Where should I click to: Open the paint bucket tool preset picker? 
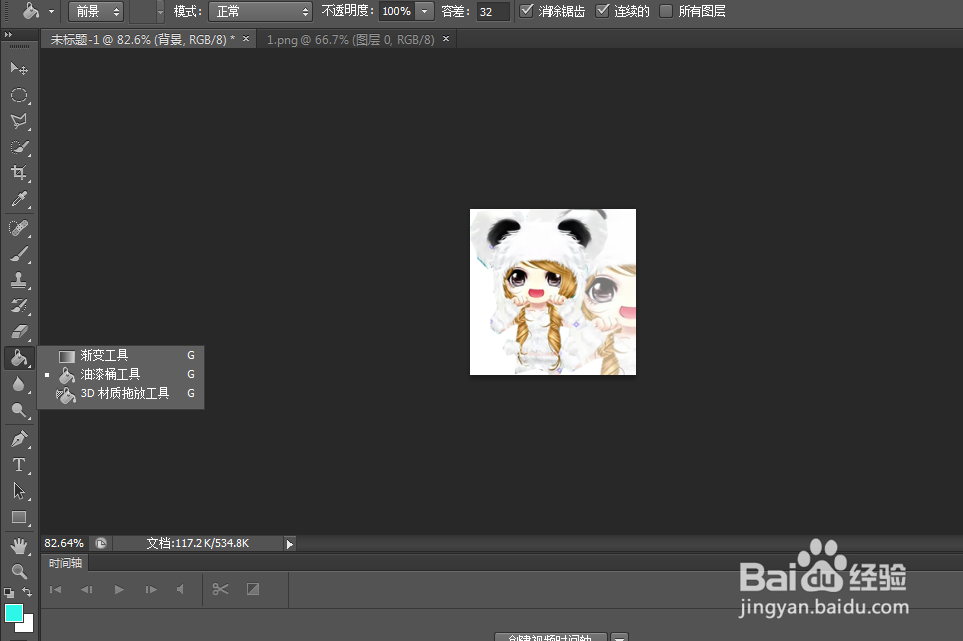pos(52,12)
